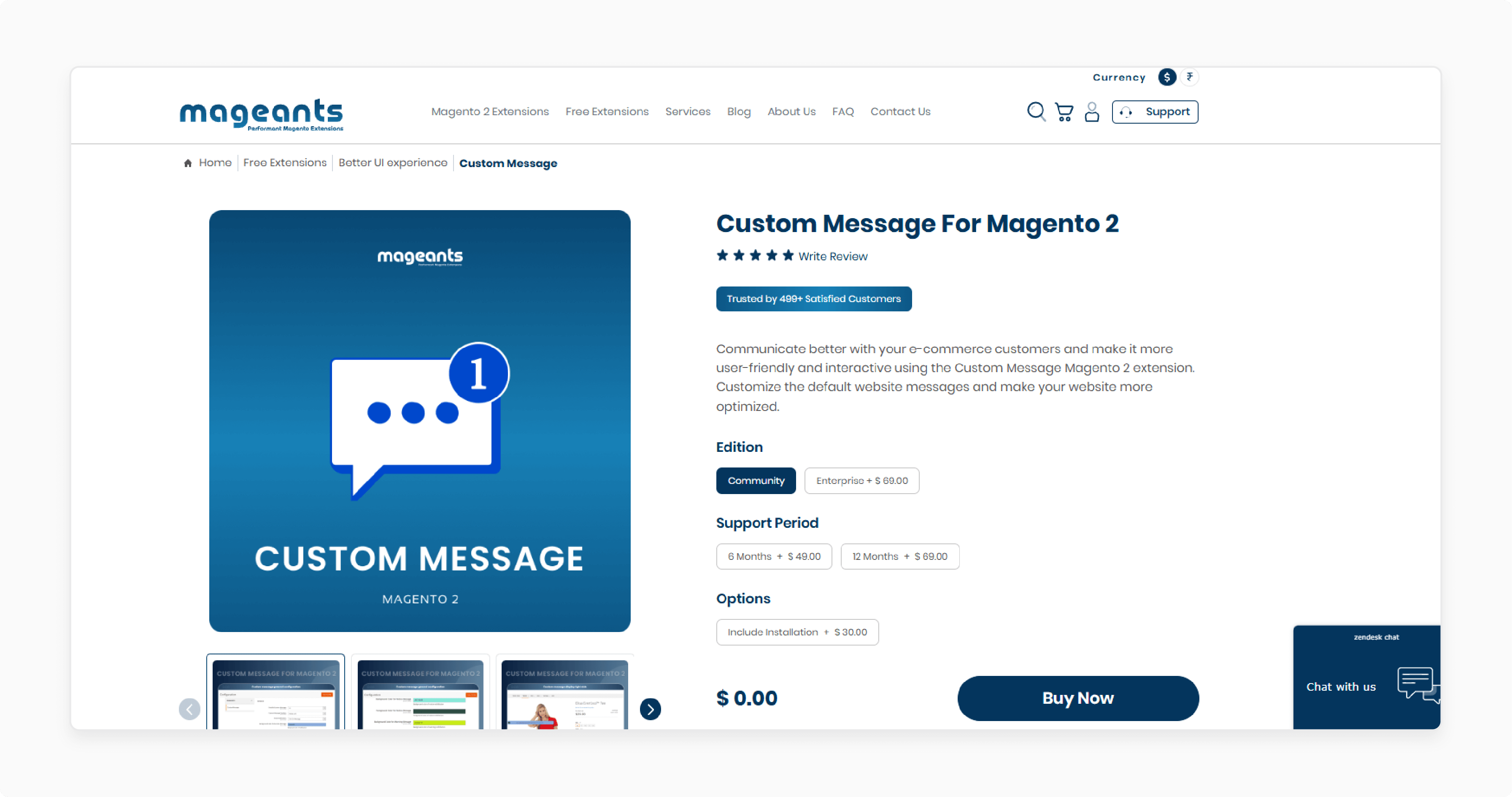Toggle Include Installation option
This screenshot has width=1512, height=797.
point(797,632)
